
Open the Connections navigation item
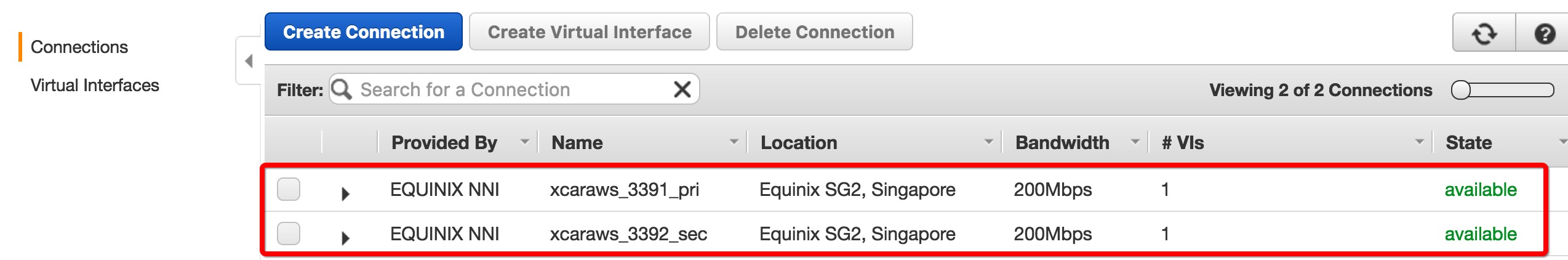click(79, 47)
